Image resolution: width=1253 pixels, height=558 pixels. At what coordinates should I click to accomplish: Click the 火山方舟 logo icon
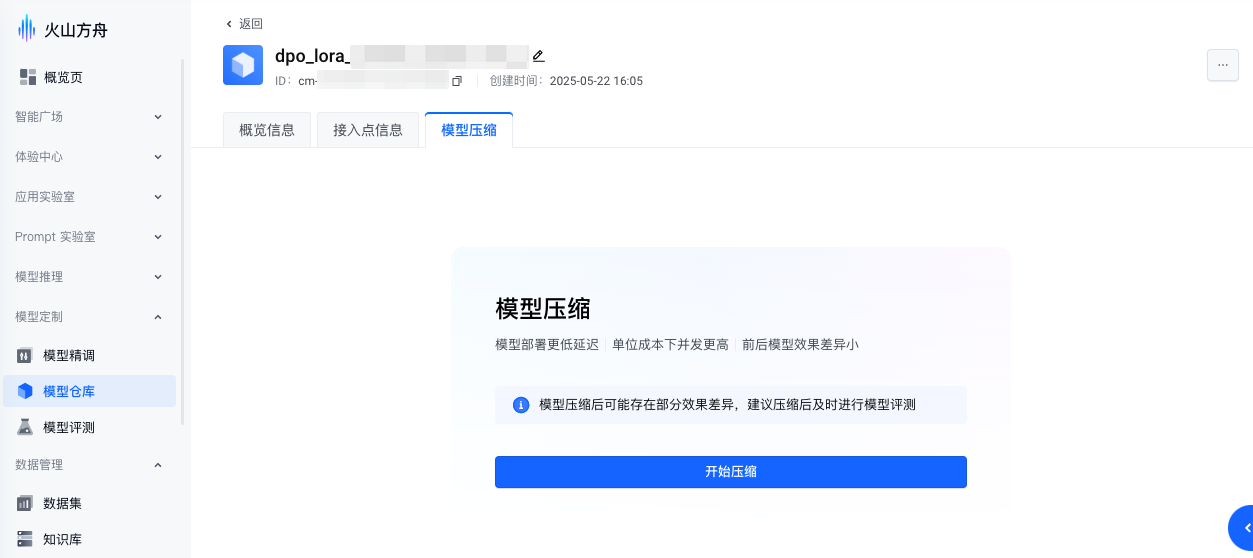tap(26, 29)
